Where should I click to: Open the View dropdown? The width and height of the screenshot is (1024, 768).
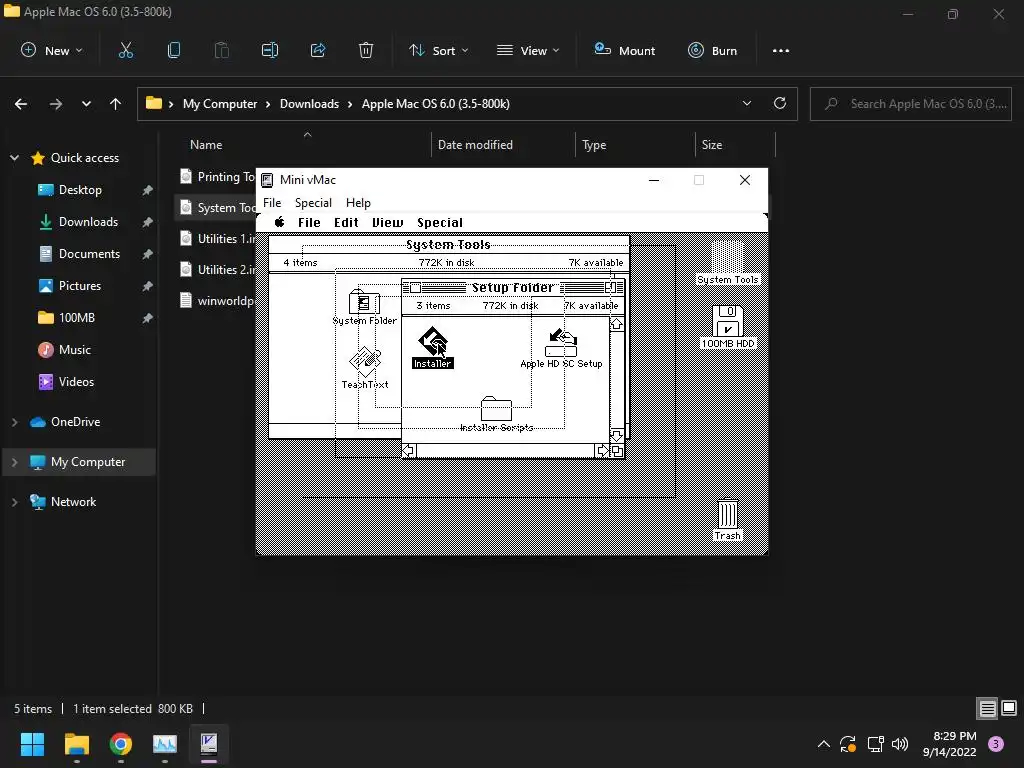coord(528,50)
